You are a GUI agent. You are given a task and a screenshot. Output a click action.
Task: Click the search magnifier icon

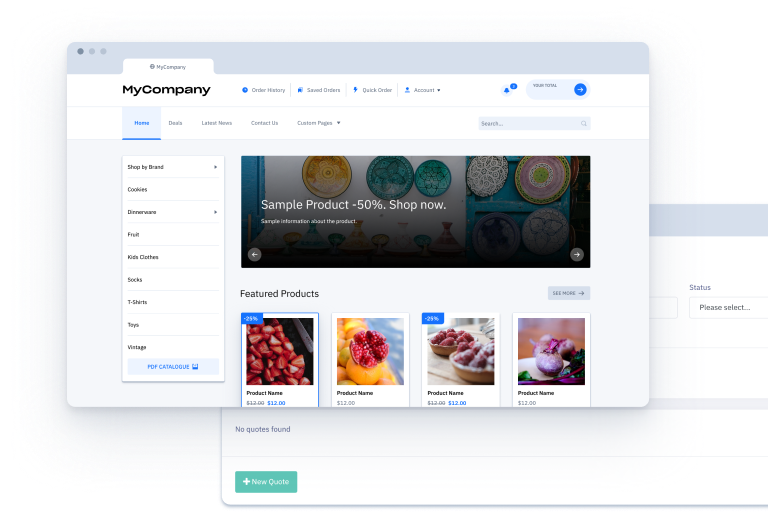[584, 124]
